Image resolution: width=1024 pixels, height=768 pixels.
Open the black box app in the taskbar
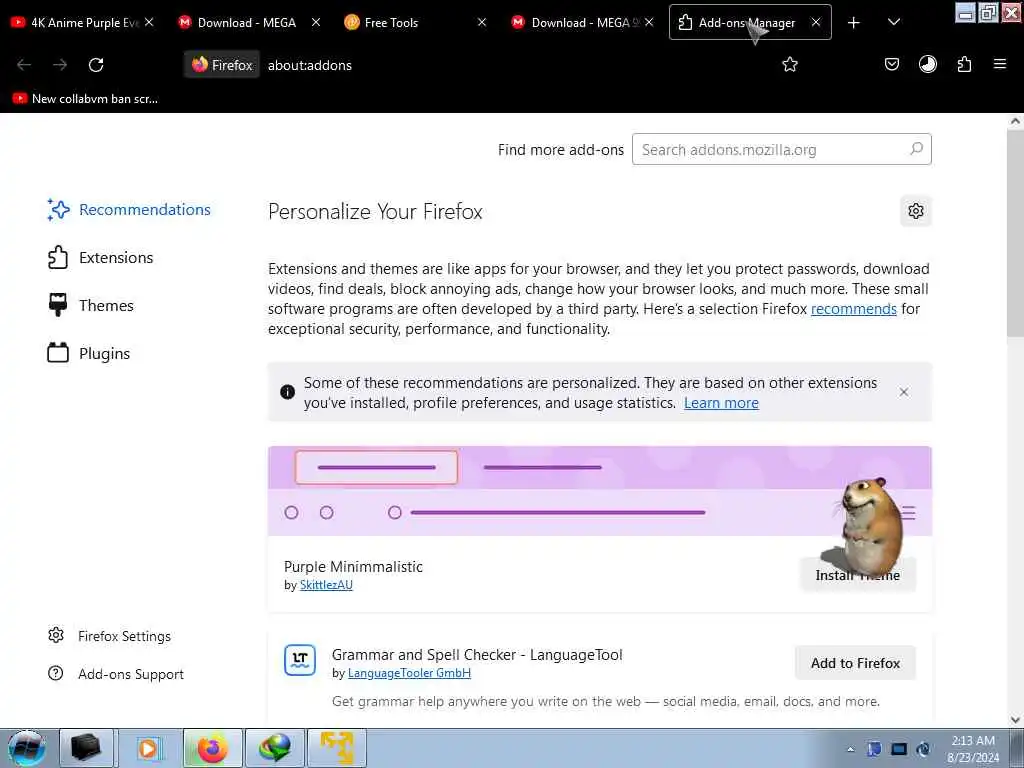(86, 748)
